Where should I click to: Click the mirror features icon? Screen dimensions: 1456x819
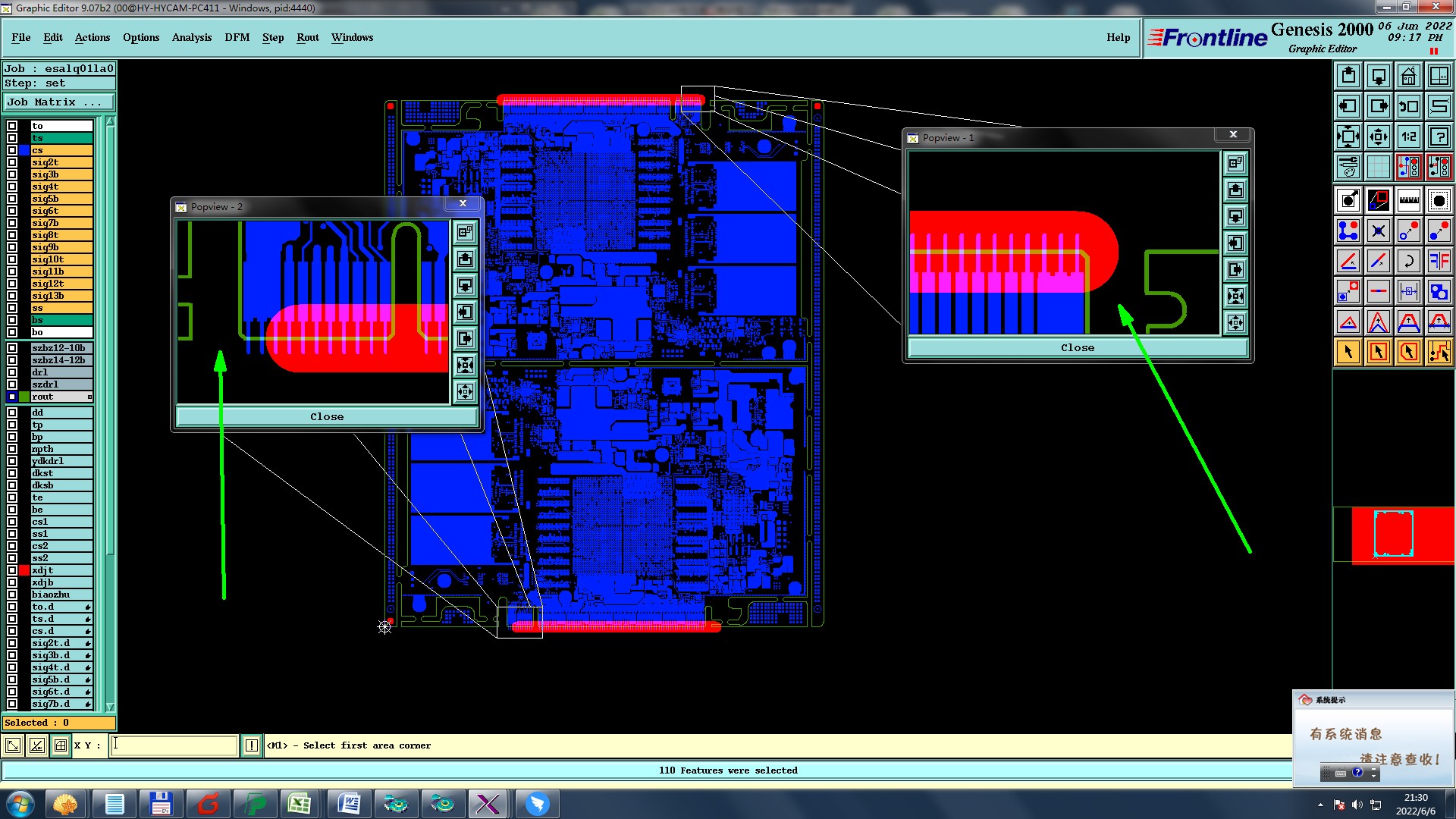point(1439,261)
